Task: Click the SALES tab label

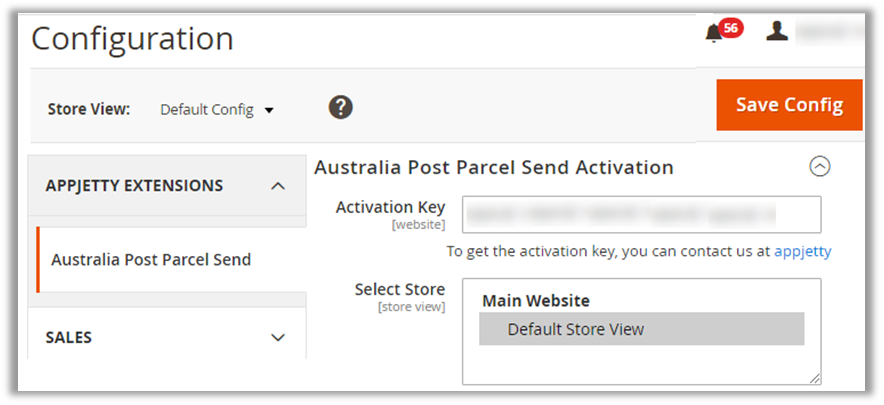Action: click(x=69, y=338)
